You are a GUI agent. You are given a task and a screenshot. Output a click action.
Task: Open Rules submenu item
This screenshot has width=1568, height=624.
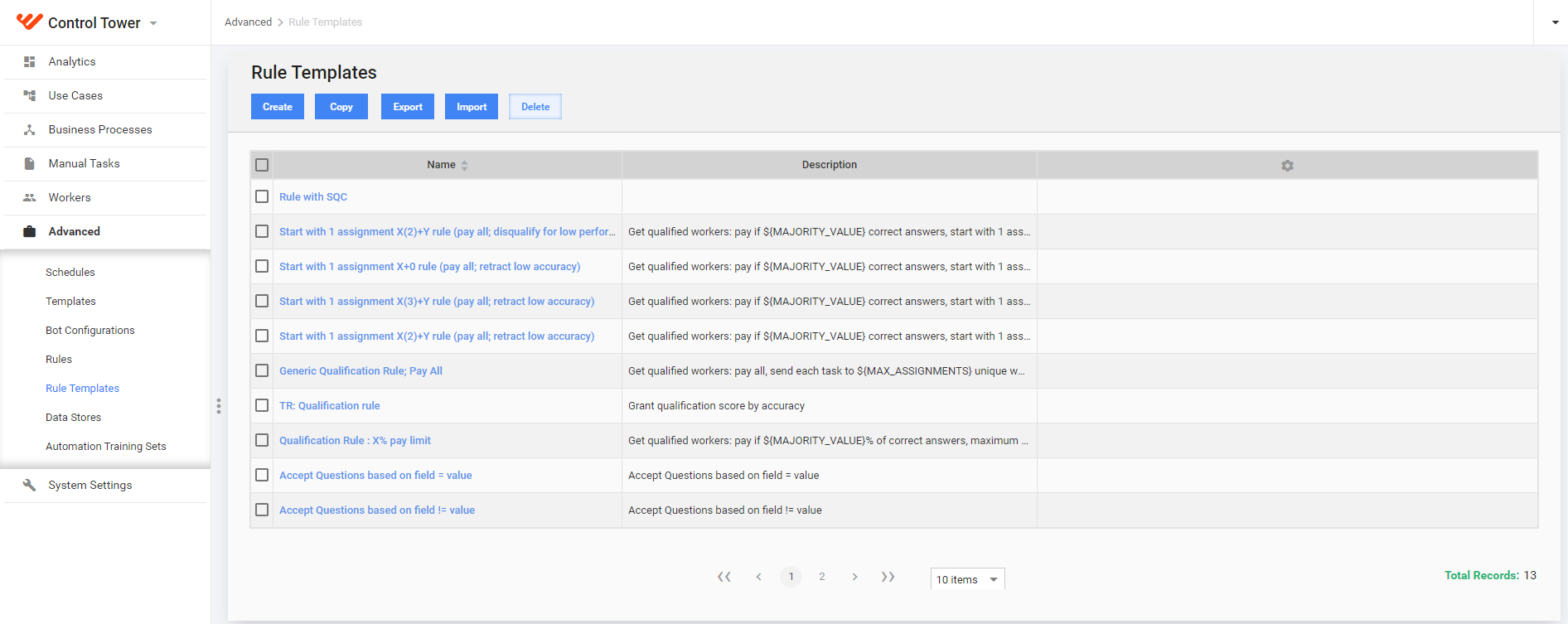[x=59, y=359]
